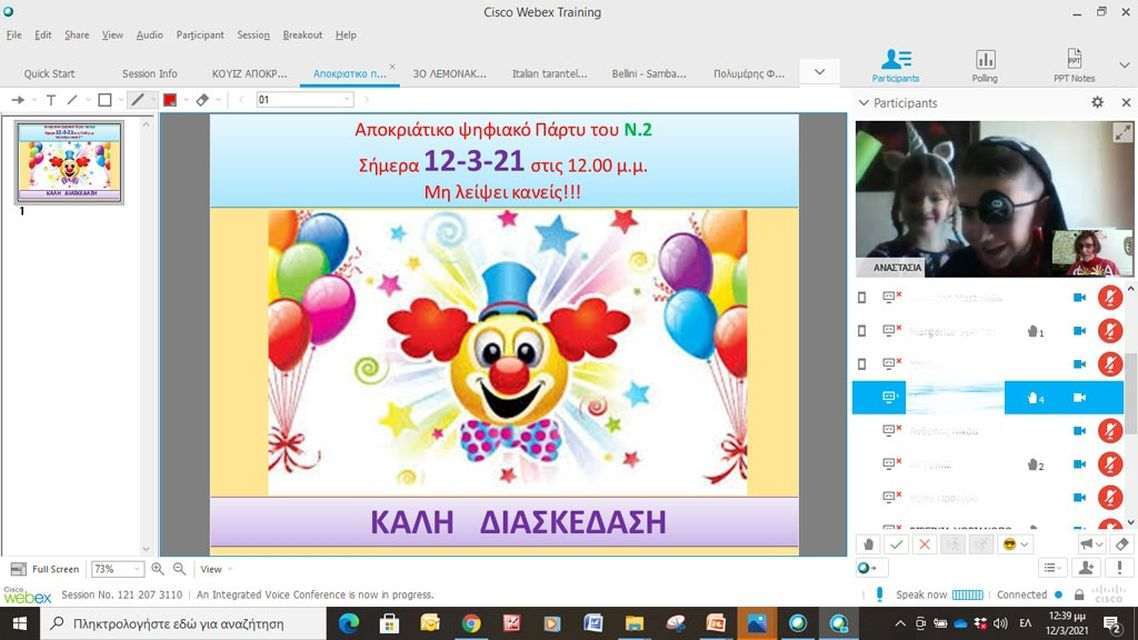This screenshot has width=1138, height=640.
Task: Open the PPT Notes panel
Action: 1074,66
